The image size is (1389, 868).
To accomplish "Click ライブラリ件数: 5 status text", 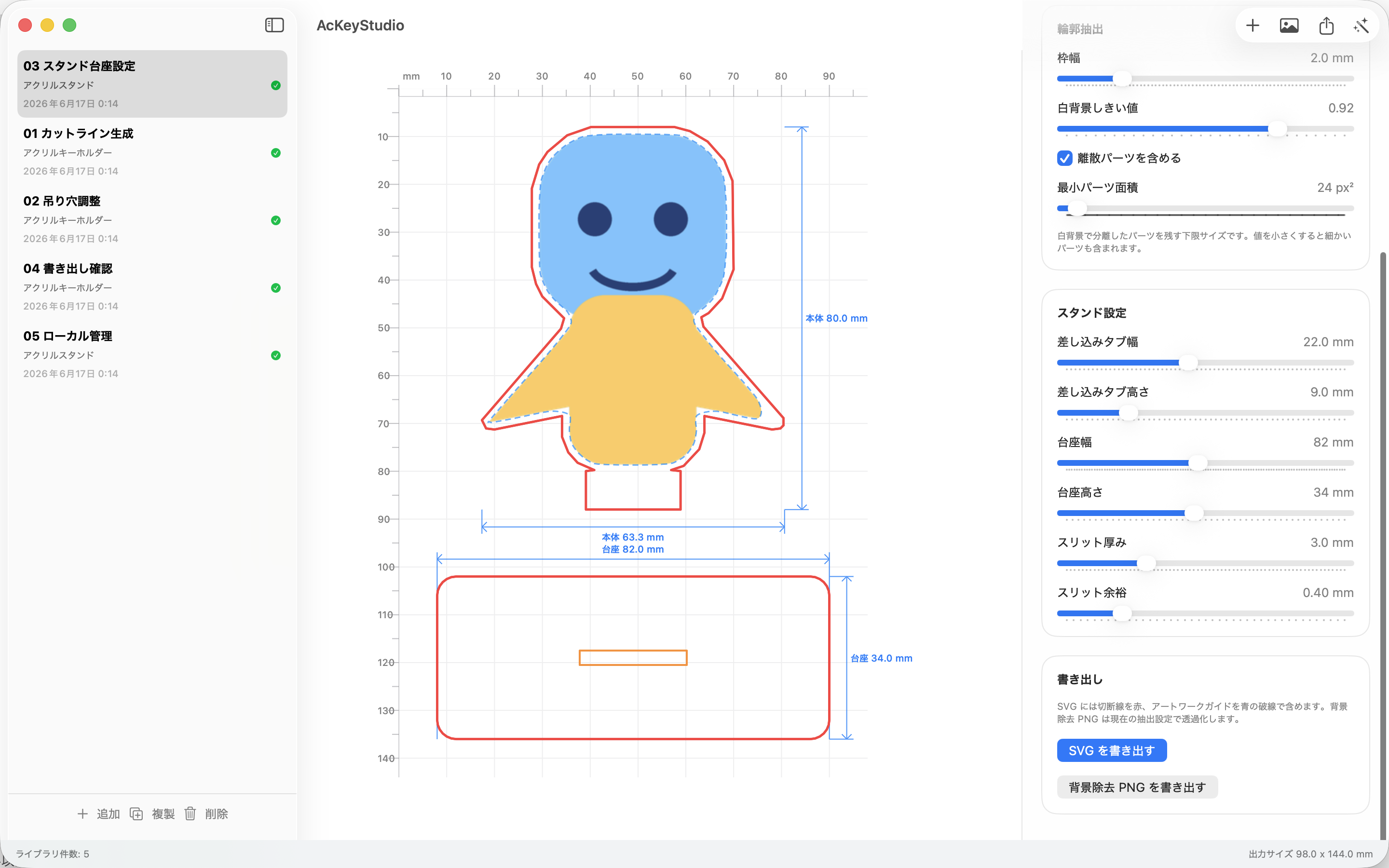I will coord(52,854).
